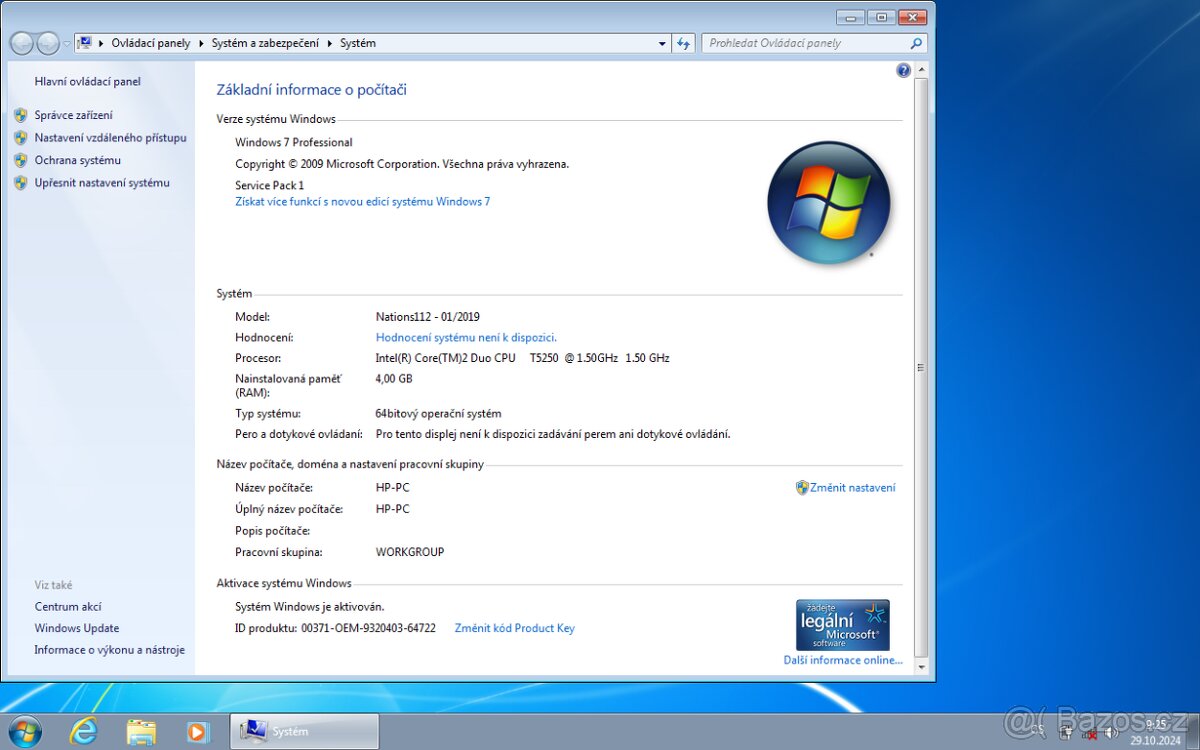The width and height of the screenshot is (1200, 750).
Task: Go forward with the Forward arrow button
Action: tap(48, 43)
